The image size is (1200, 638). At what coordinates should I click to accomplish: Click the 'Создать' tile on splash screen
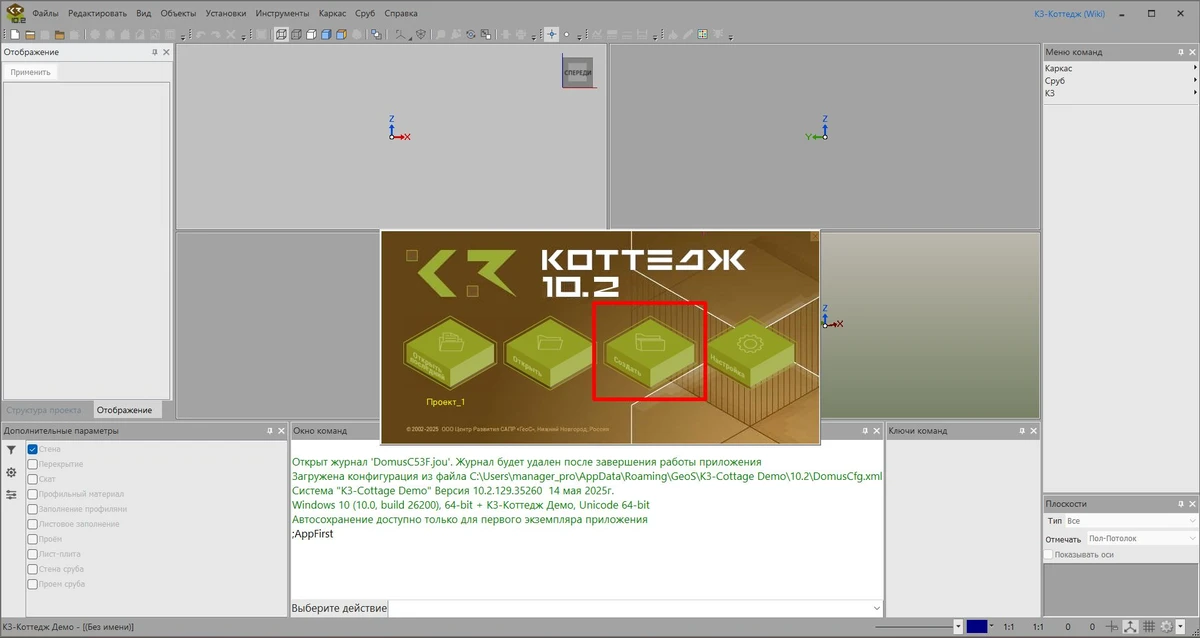(649, 352)
